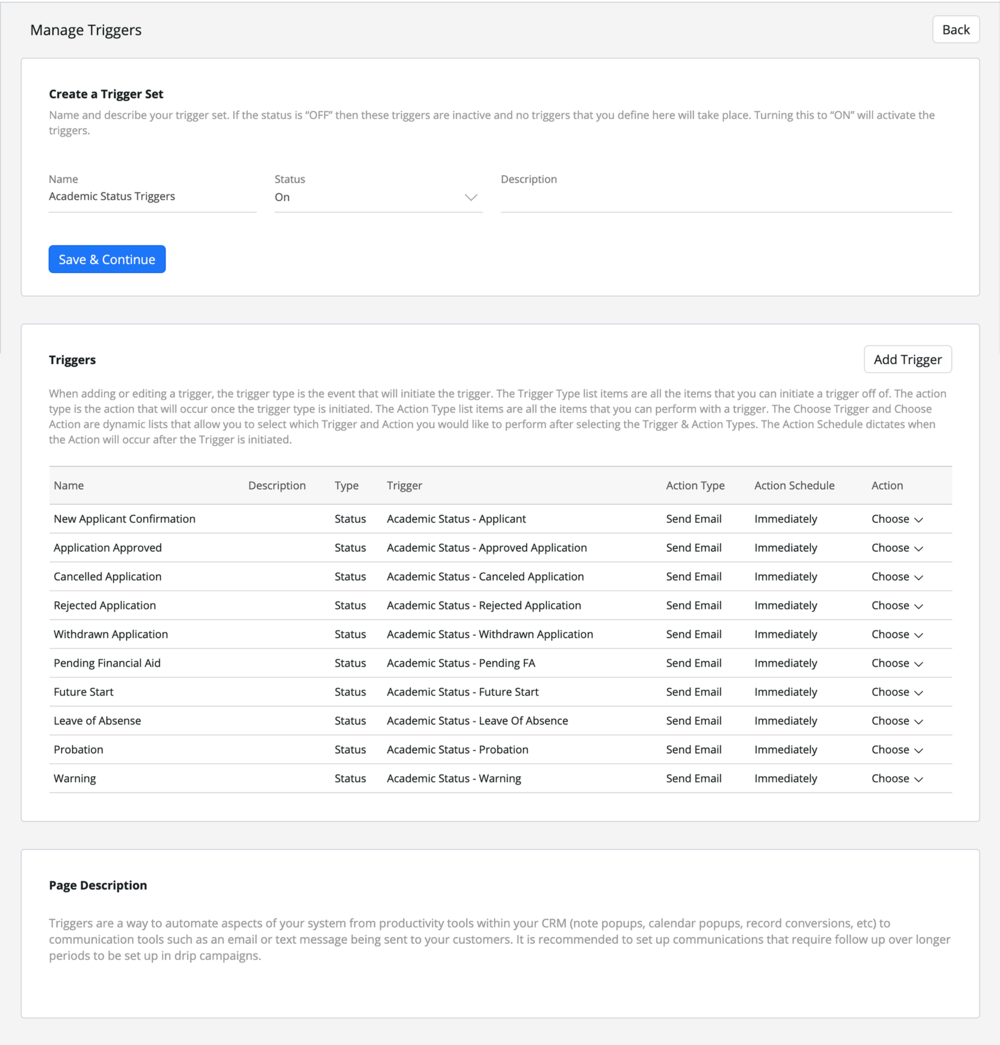Click 'Academic Status - Canceled Application' cell

(485, 576)
